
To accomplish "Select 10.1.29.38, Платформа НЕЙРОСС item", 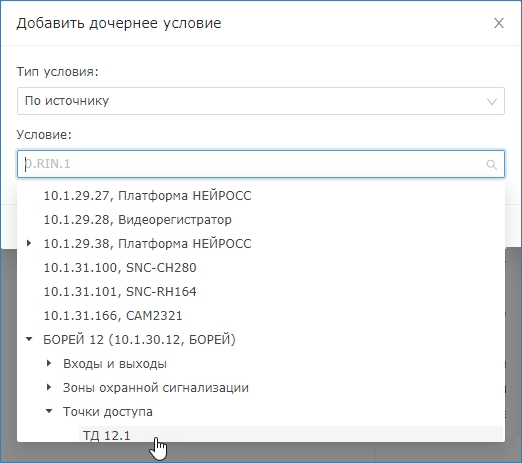I will (147, 244).
